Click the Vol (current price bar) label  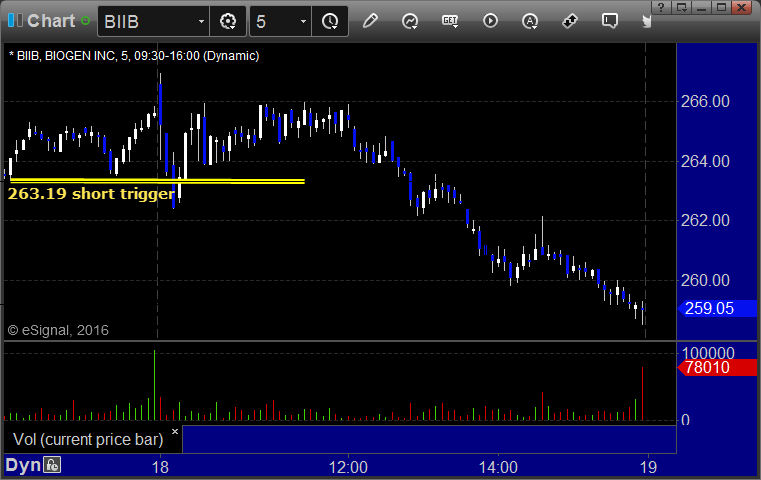88,439
